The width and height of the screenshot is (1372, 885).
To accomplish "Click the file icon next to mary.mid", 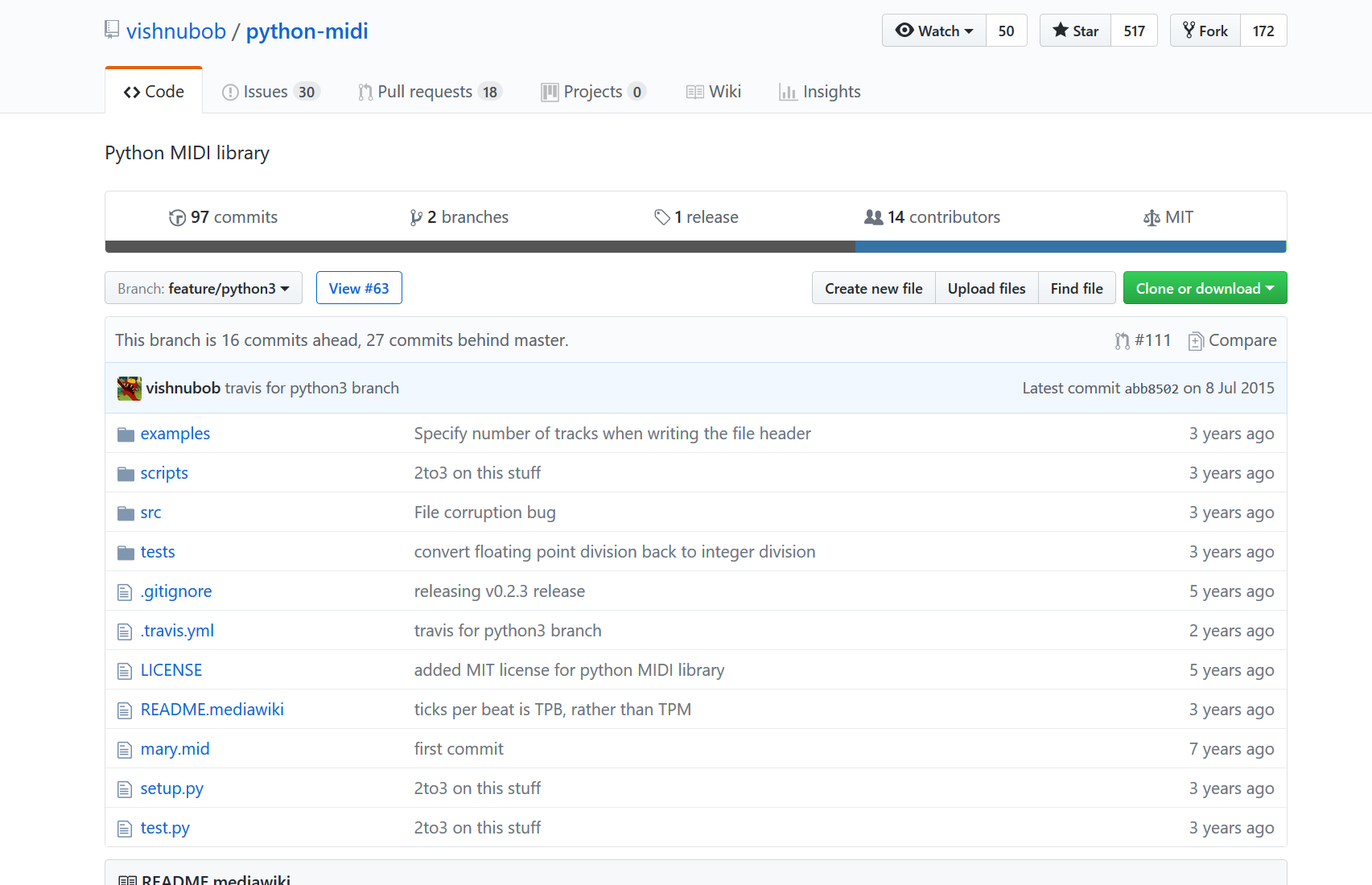I will point(125,750).
